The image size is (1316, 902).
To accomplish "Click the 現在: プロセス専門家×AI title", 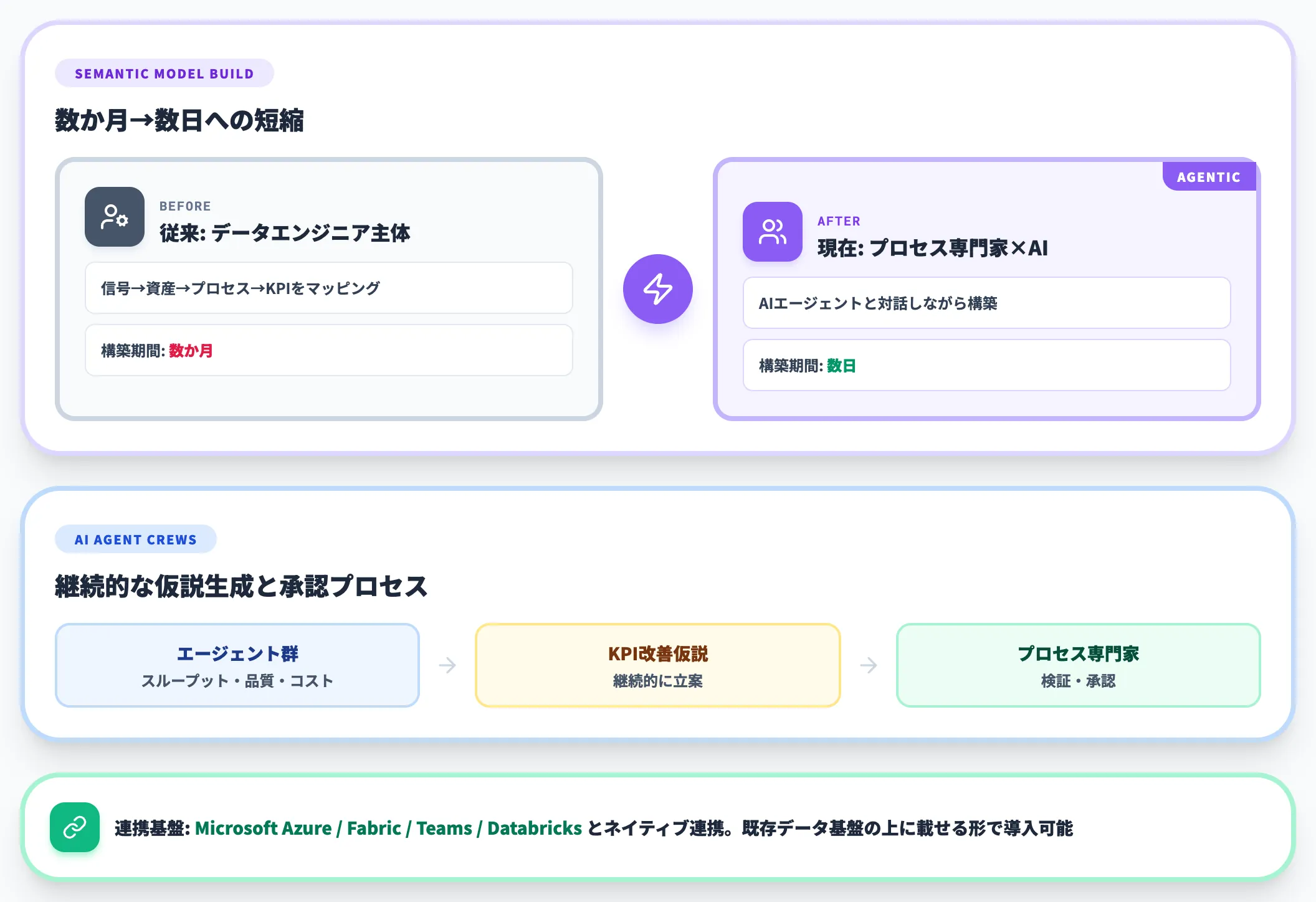I will tap(933, 248).
